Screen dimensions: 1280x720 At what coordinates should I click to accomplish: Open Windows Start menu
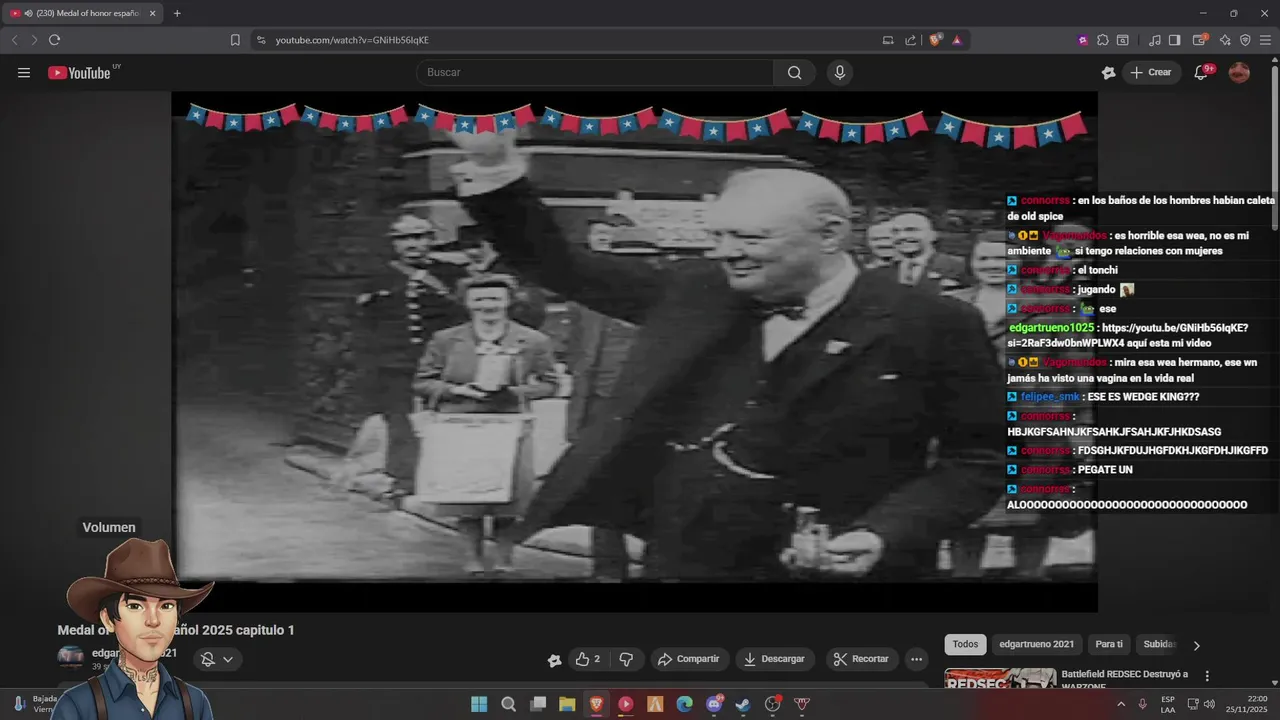479,704
